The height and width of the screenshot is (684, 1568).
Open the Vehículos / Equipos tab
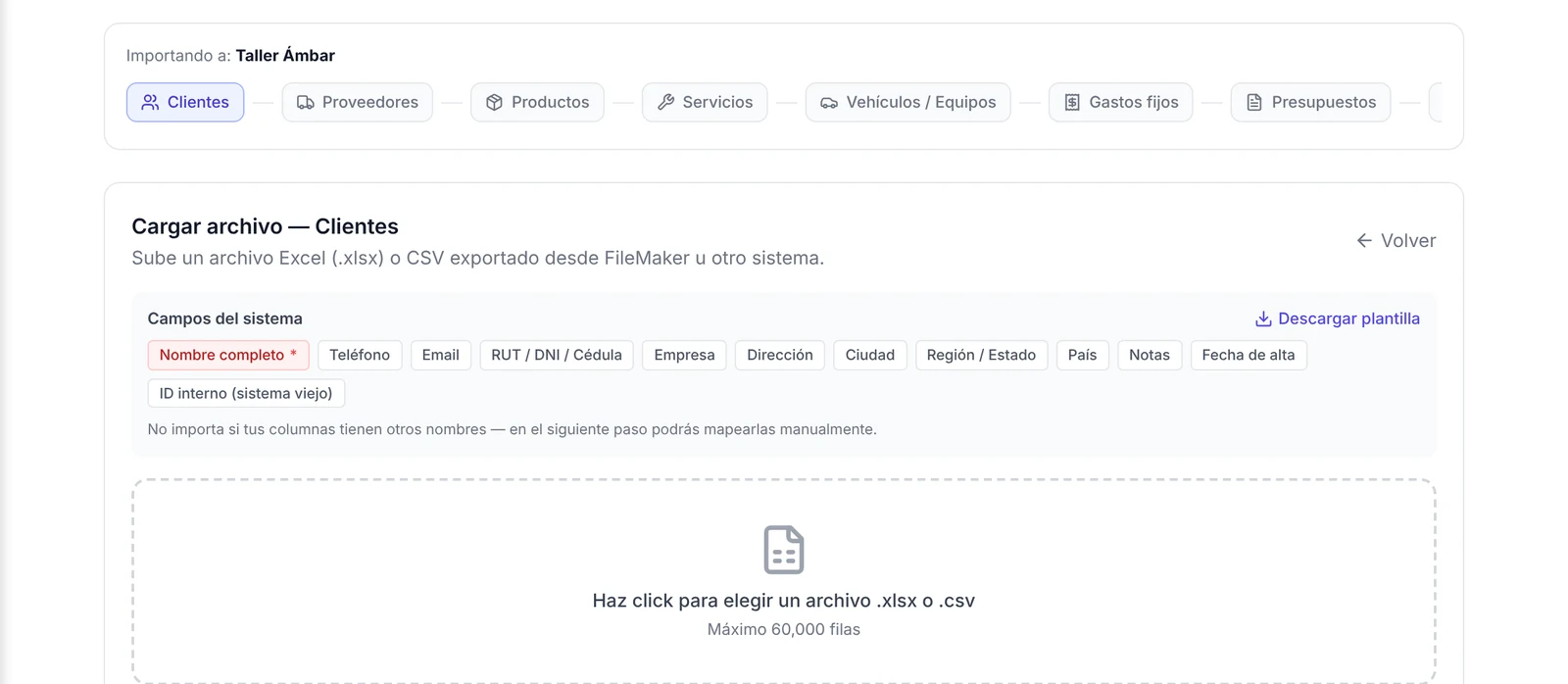[908, 102]
